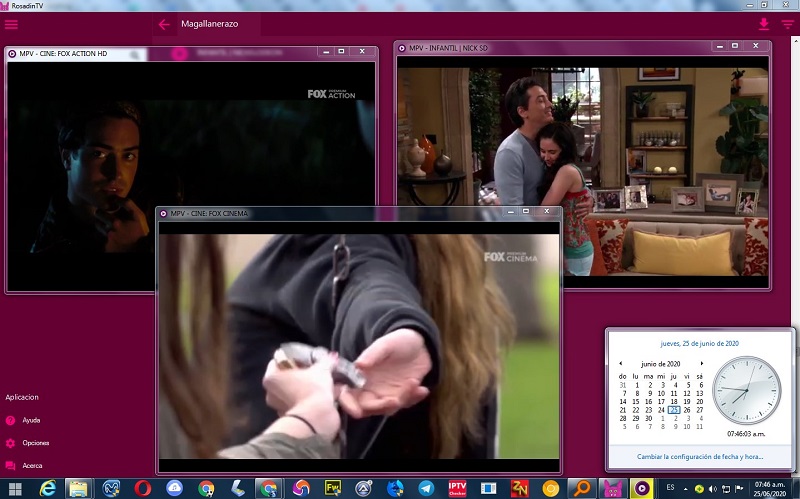Go back with the arrow beside Magallanerazo
The height and width of the screenshot is (499, 800).
(164, 24)
